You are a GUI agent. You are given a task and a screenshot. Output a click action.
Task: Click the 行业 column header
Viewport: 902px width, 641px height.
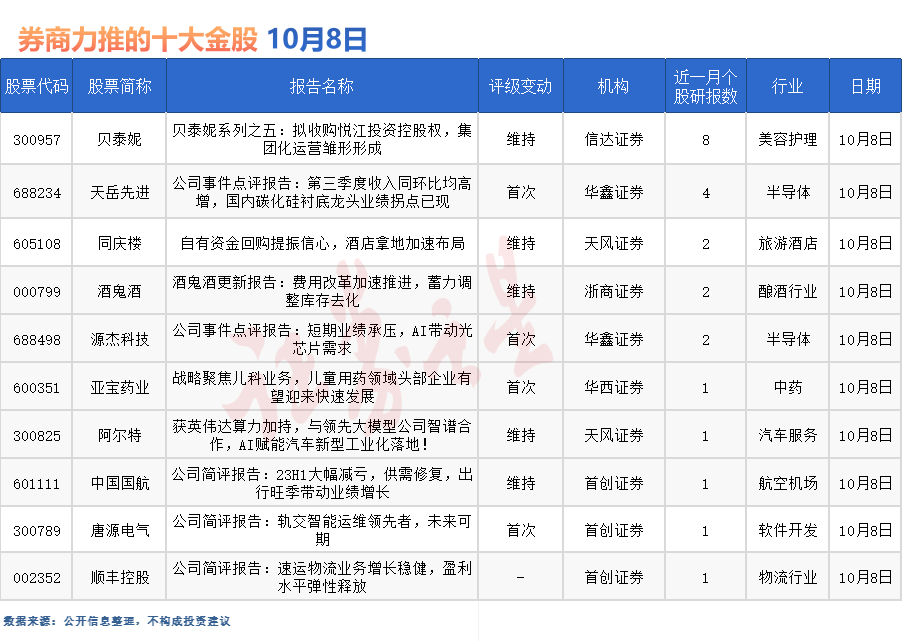click(x=787, y=86)
